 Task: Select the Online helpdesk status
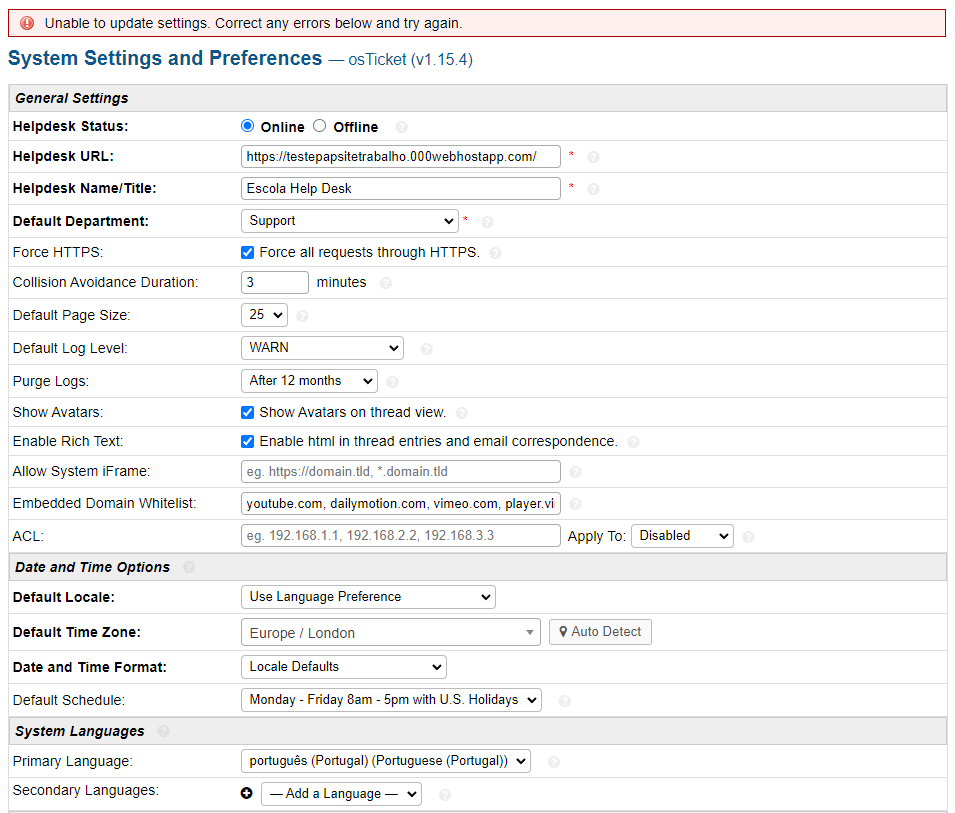(248, 126)
